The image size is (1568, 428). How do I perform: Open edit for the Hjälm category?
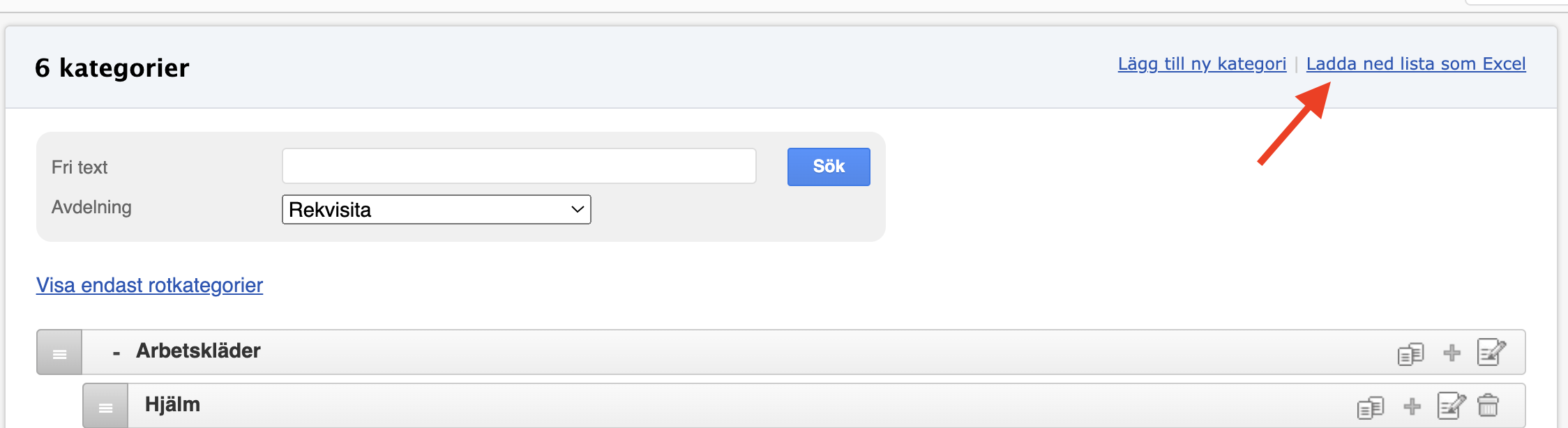coord(1452,405)
